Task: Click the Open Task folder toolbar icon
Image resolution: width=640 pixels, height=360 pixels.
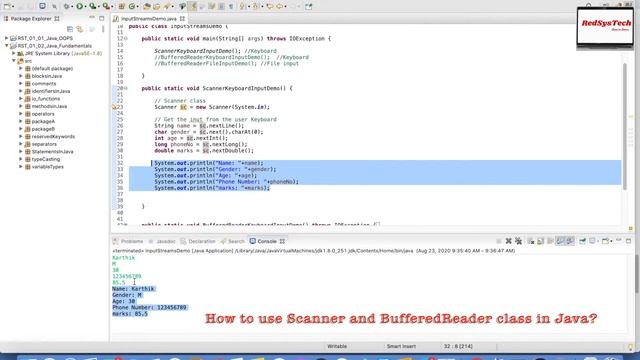Action: click(157, 6)
